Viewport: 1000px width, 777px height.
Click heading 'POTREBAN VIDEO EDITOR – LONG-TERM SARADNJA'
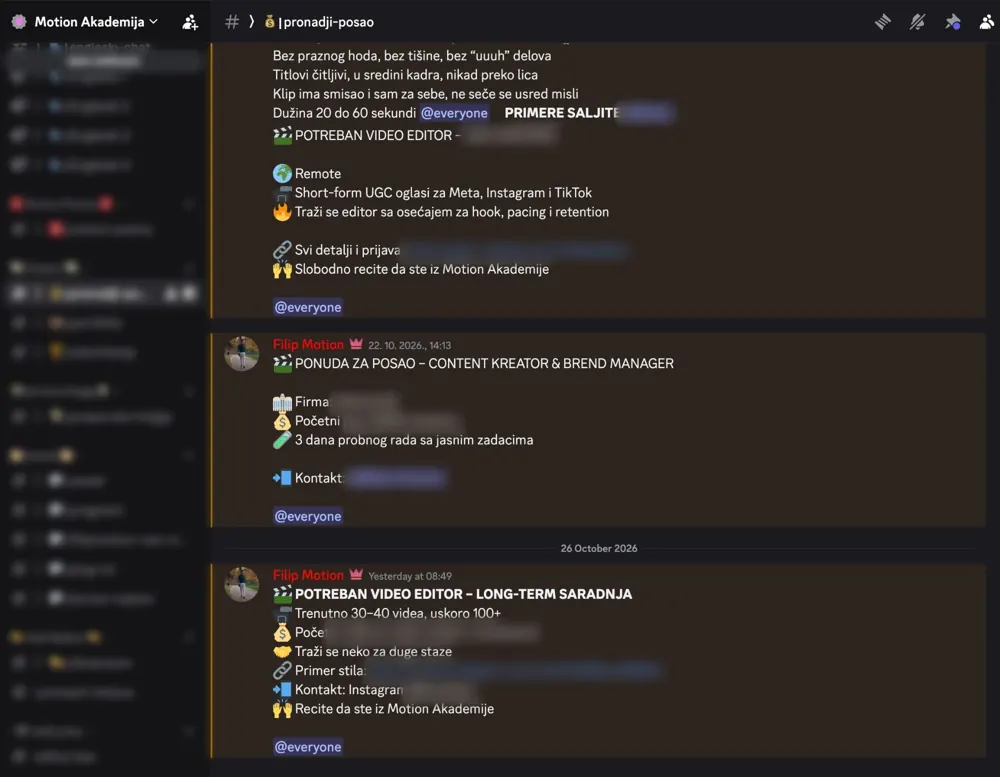tap(464, 595)
